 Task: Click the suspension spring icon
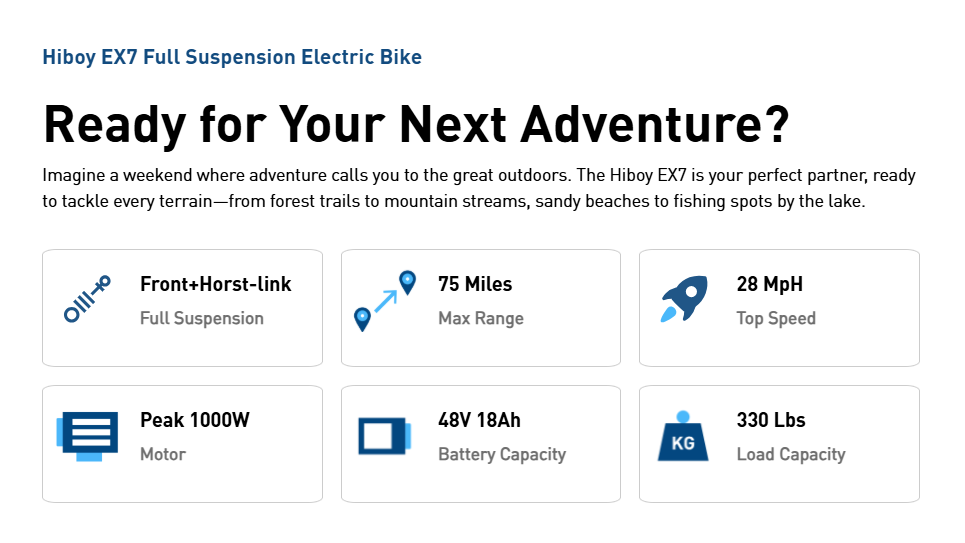tap(87, 300)
